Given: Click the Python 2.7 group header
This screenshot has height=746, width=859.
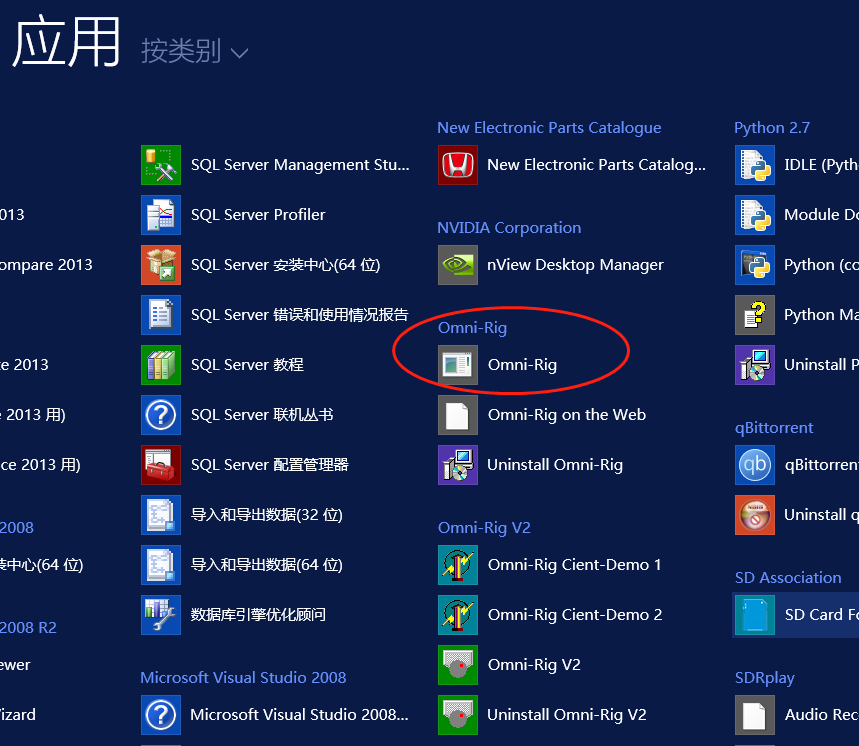Looking at the screenshot, I should pyautogui.click(x=772, y=128).
